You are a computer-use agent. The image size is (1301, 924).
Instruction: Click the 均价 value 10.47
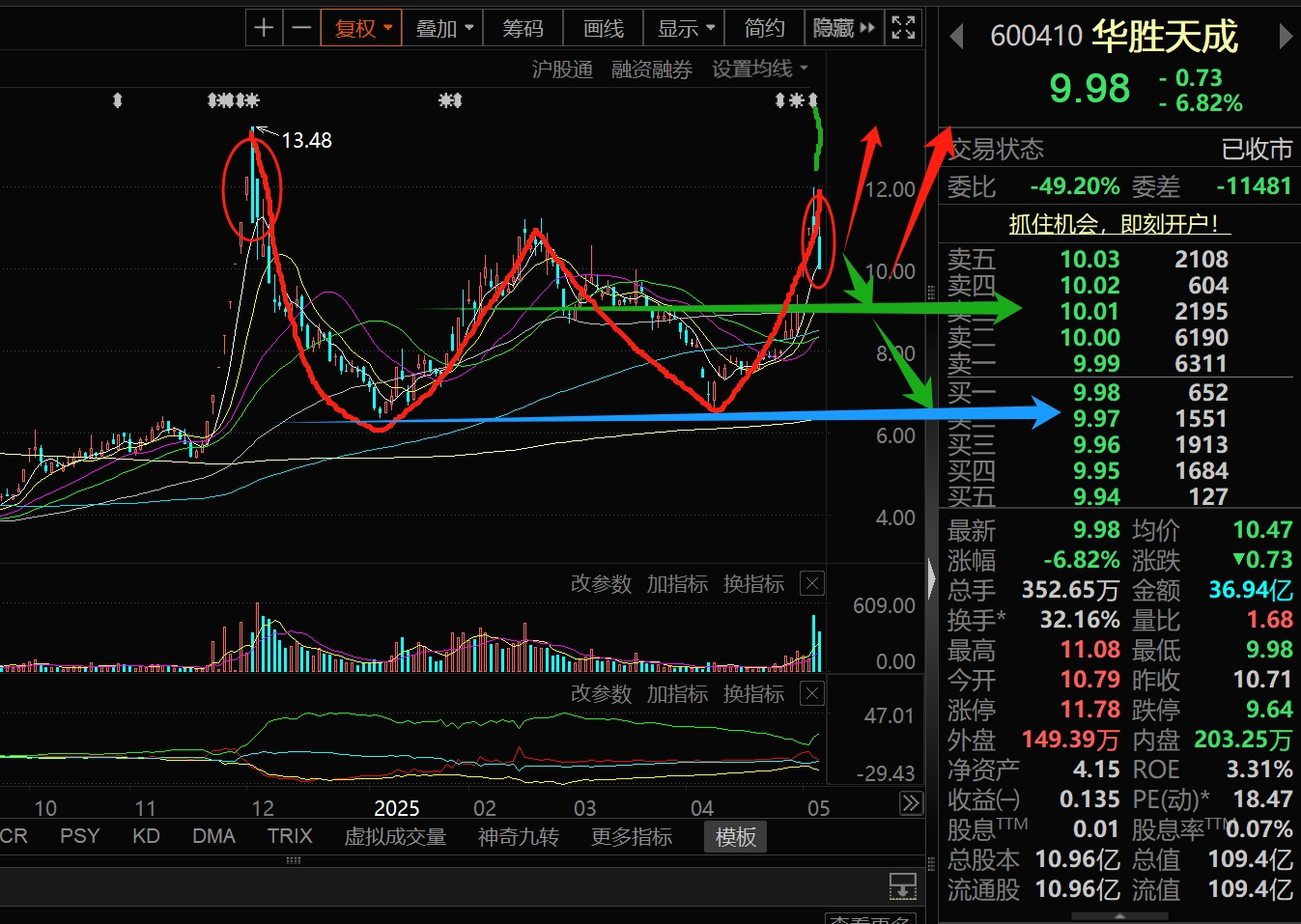click(1262, 530)
